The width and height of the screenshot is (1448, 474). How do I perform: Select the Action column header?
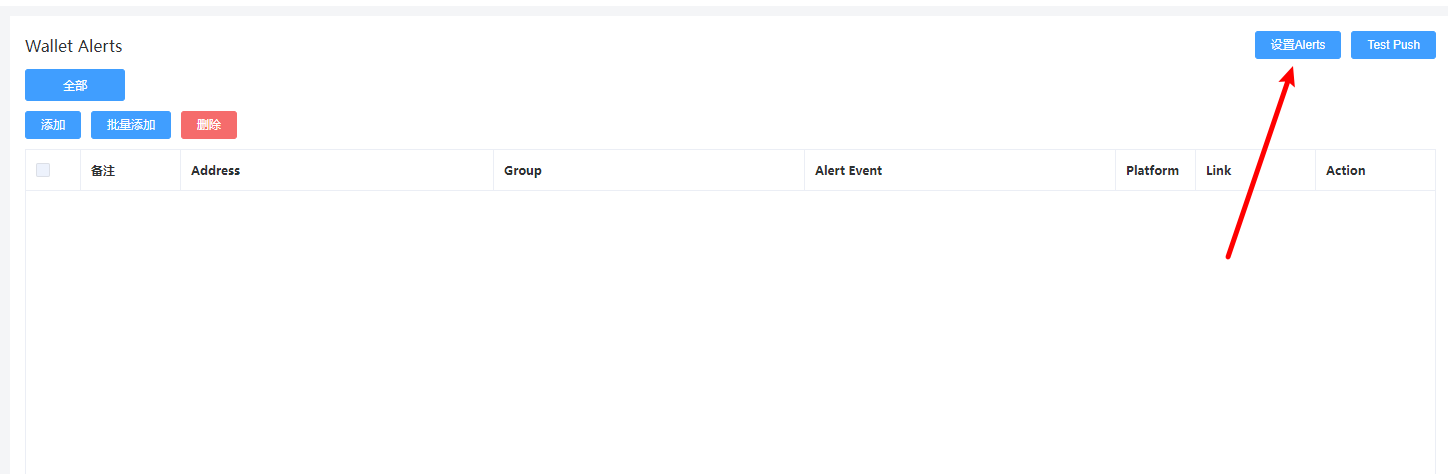pyautogui.click(x=1345, y=171)
